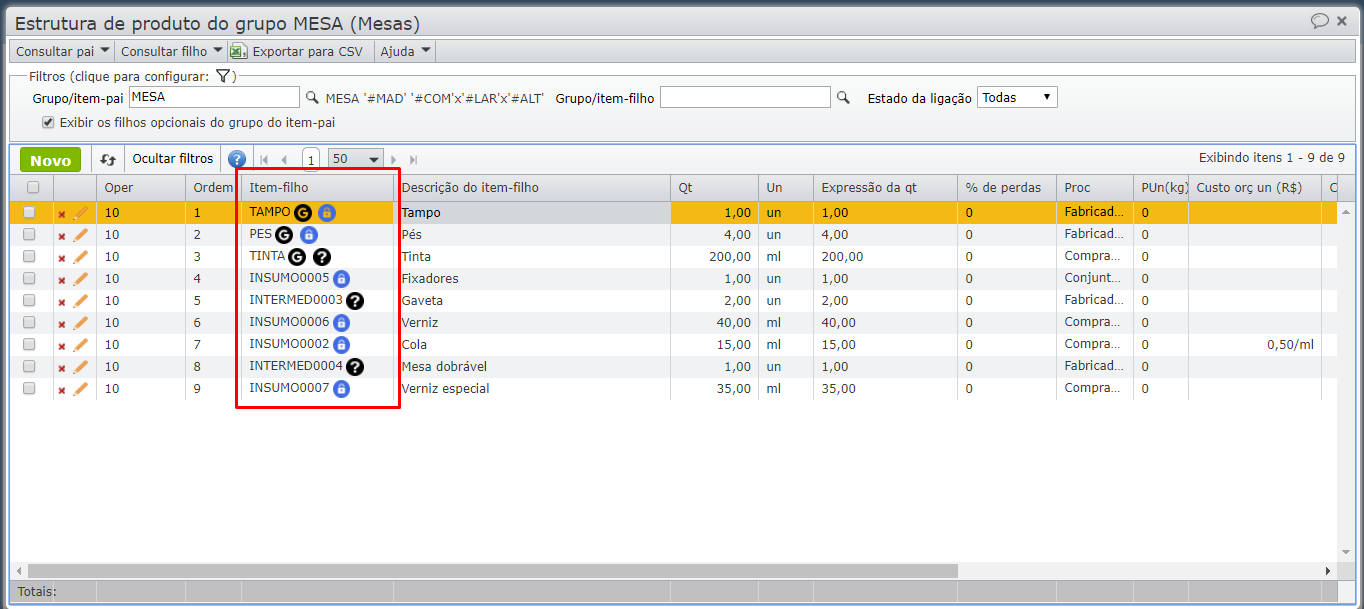
Task: Open the 'Estado da ligação' Todas dropdown
Action: [1016, 98]
